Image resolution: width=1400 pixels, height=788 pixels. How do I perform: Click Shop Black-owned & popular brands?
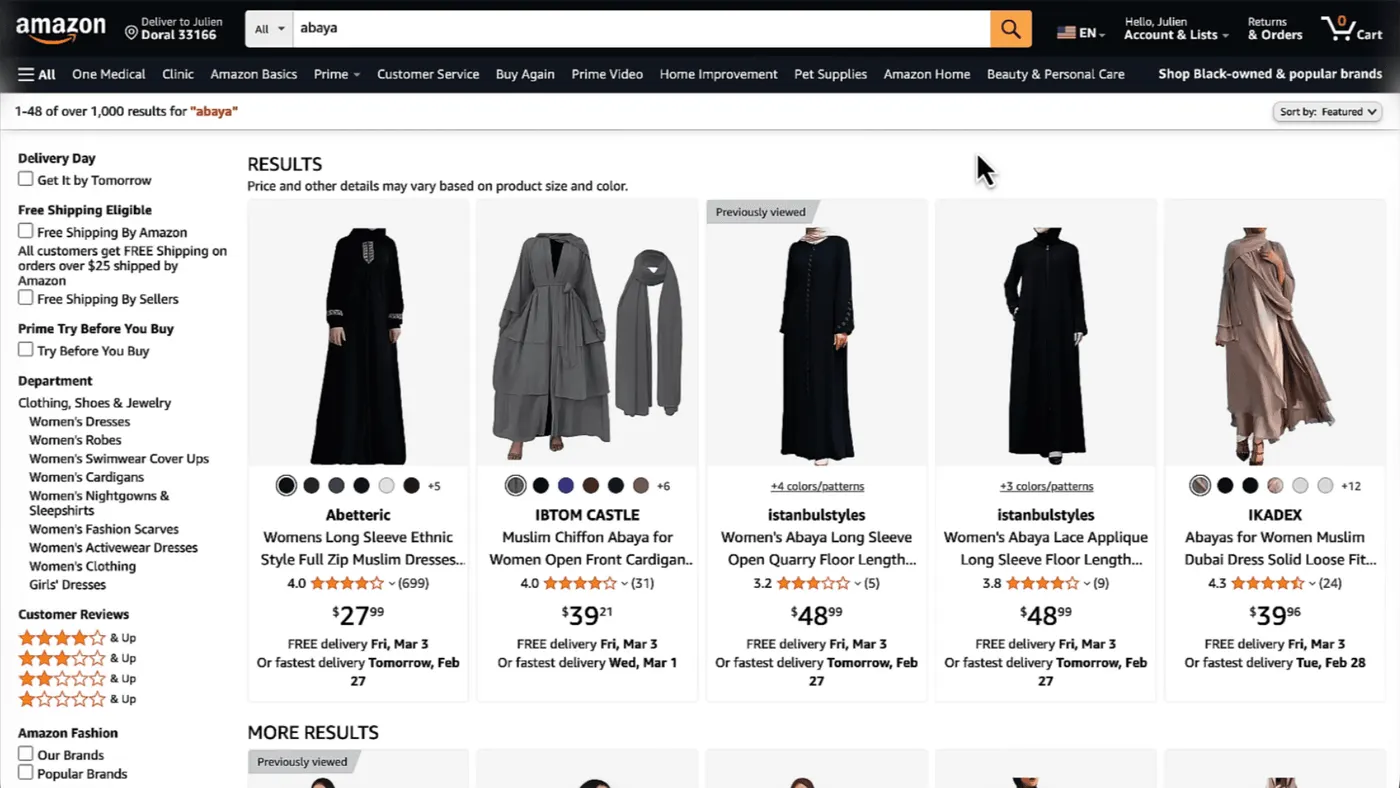coord(1270,74)
